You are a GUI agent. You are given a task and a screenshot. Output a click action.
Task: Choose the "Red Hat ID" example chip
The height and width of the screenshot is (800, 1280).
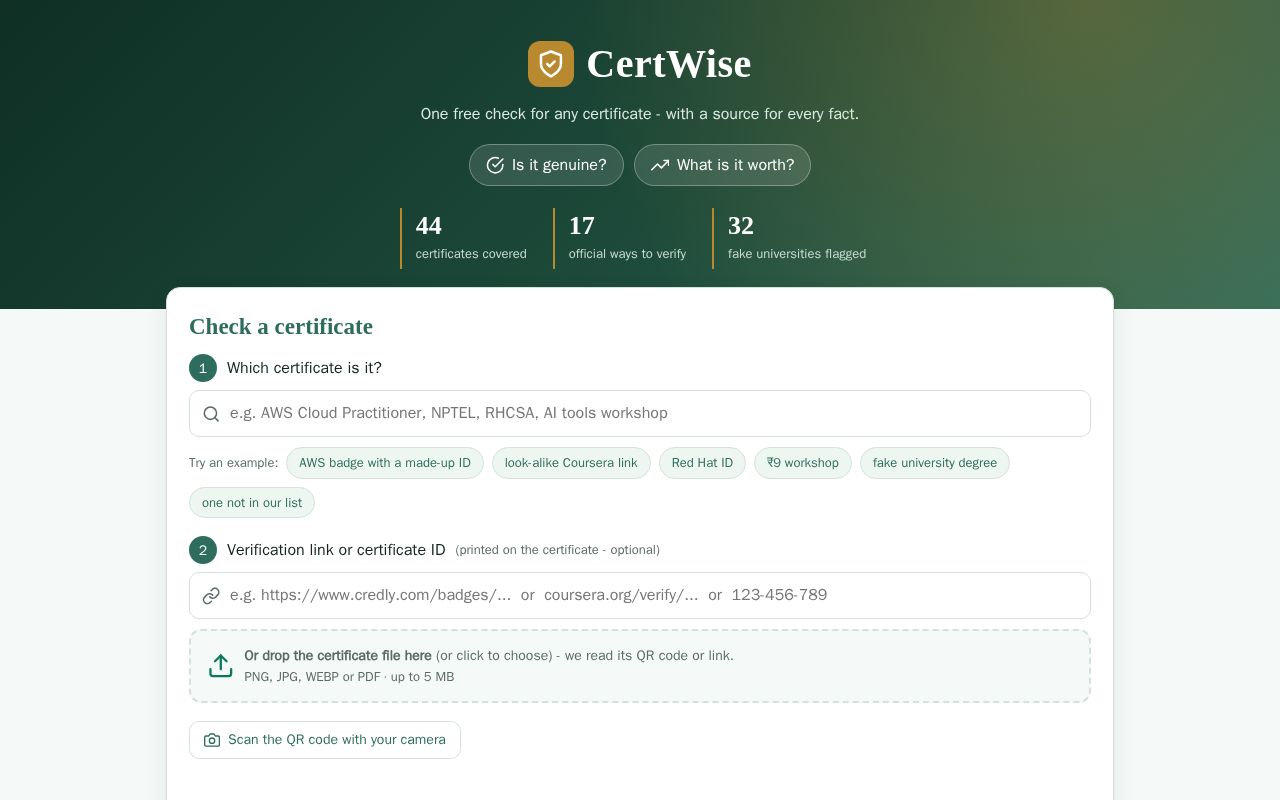tap(702, 463)
